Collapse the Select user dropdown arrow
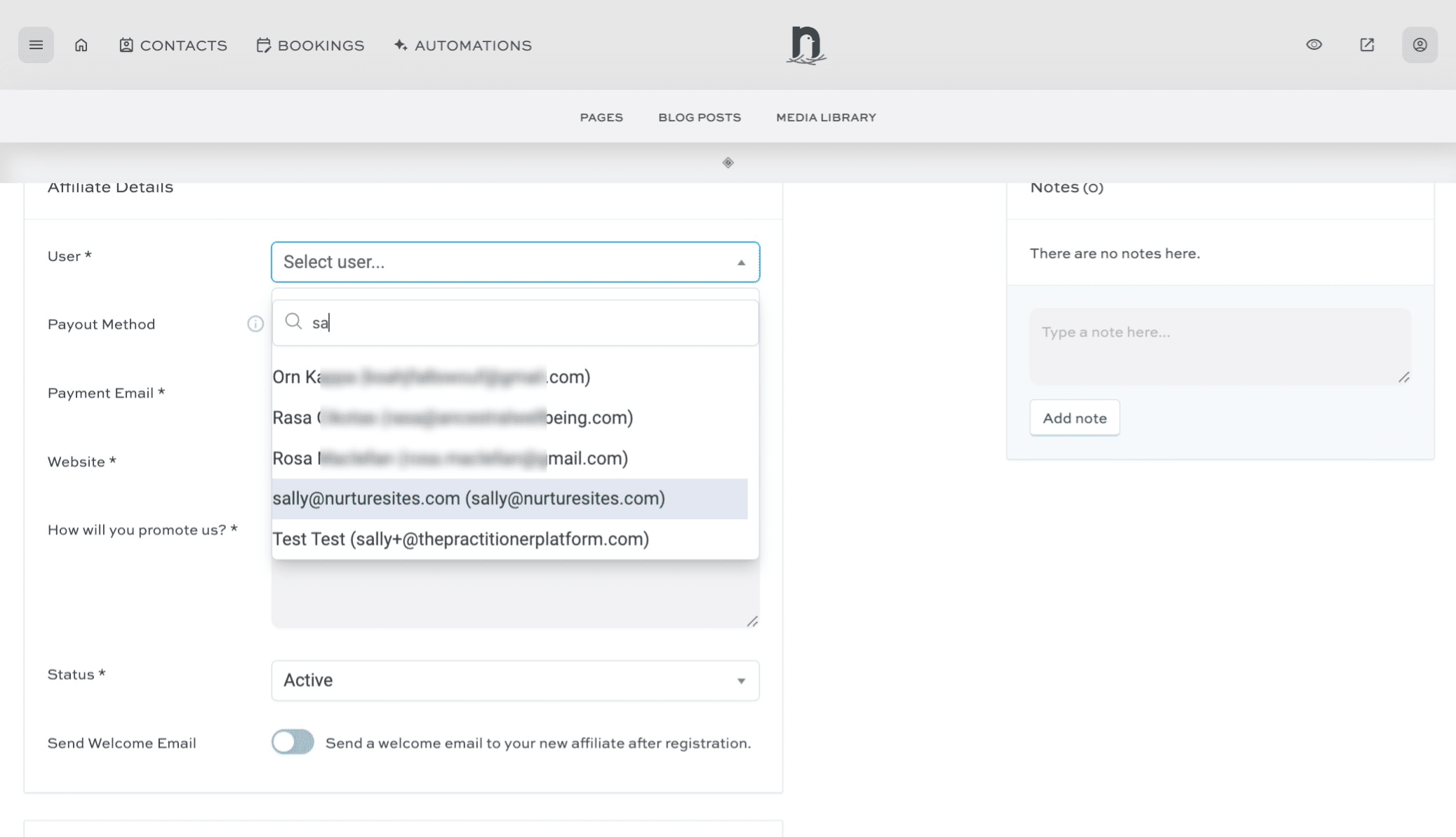Screen dimensions: 1456x837 [740, 262]
